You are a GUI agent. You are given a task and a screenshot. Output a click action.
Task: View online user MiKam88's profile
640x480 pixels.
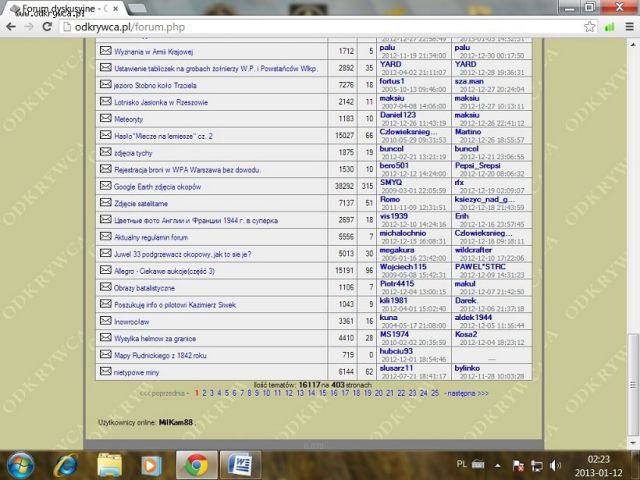[175, 422]
